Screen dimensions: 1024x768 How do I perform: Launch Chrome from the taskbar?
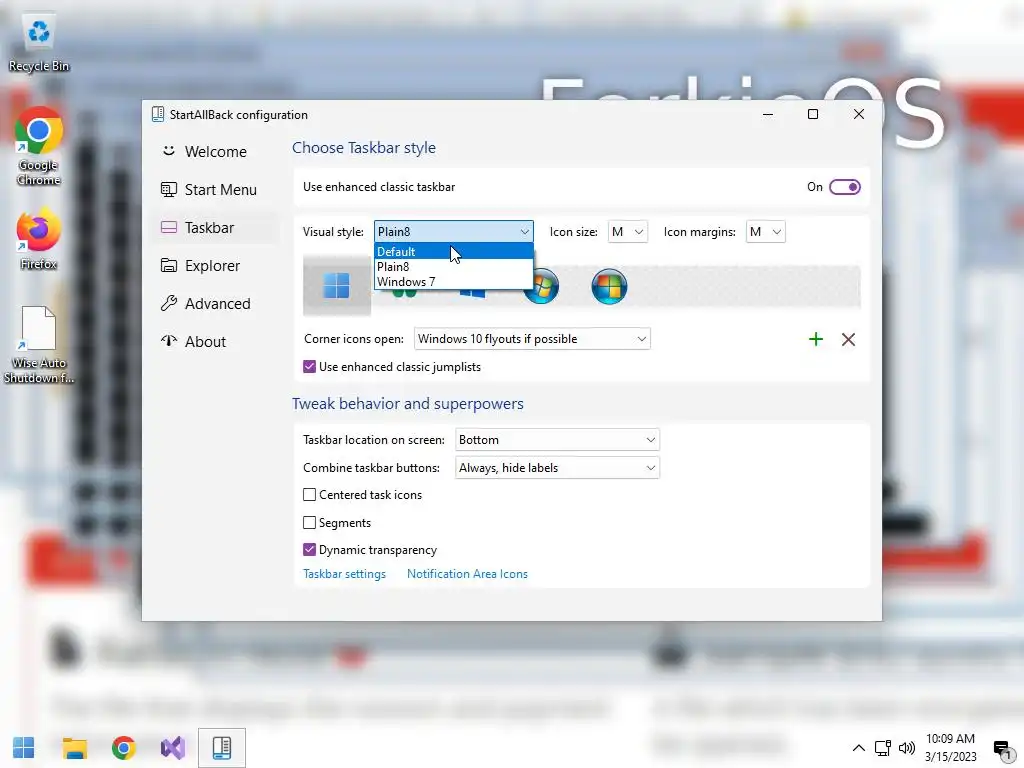coord(123,748)
